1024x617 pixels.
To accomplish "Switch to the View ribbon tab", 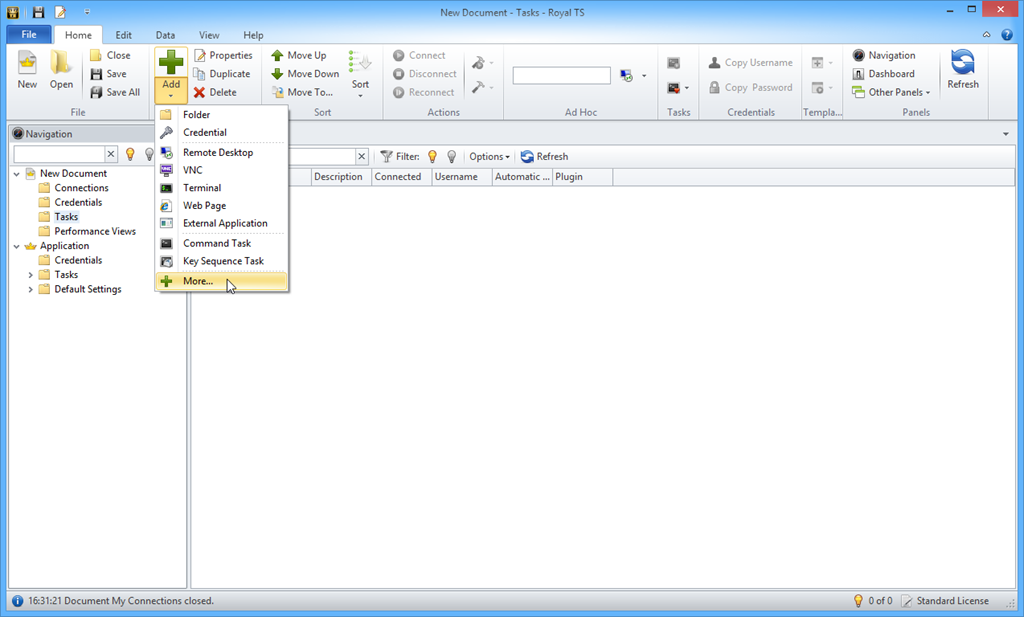I will coord(209,35).
